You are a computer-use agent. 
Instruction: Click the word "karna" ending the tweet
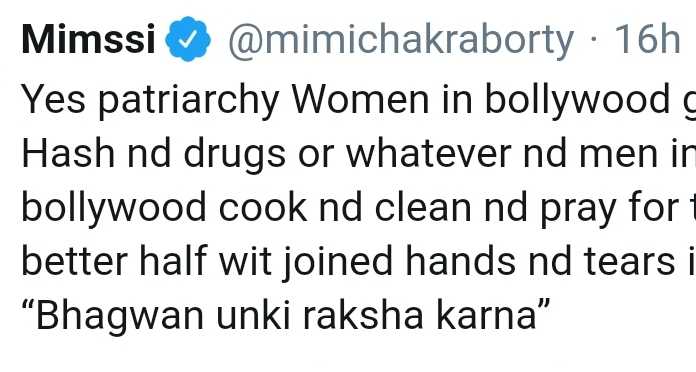[x=493, y=315]
